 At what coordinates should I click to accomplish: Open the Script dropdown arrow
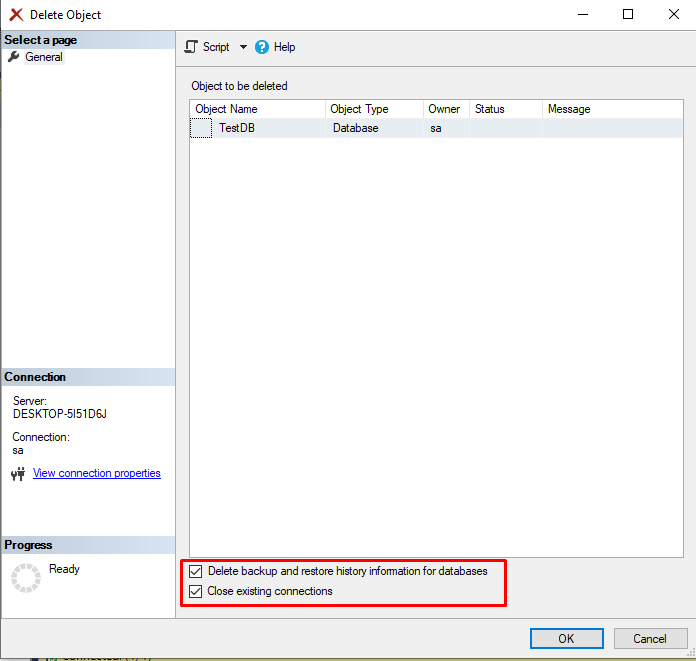pos(243,47)
